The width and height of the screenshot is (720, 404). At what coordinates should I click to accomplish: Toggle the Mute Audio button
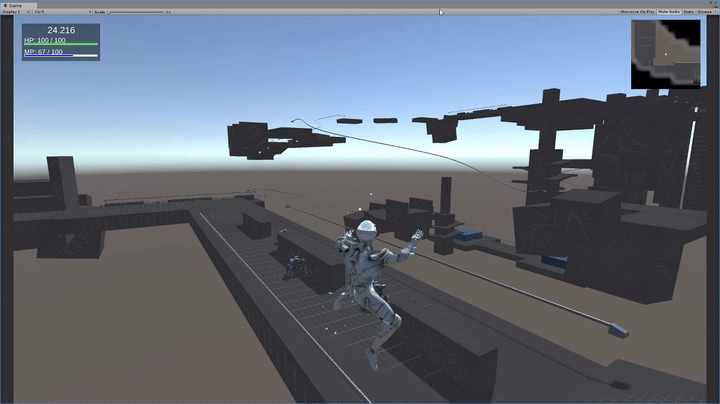tap(668, 12)
